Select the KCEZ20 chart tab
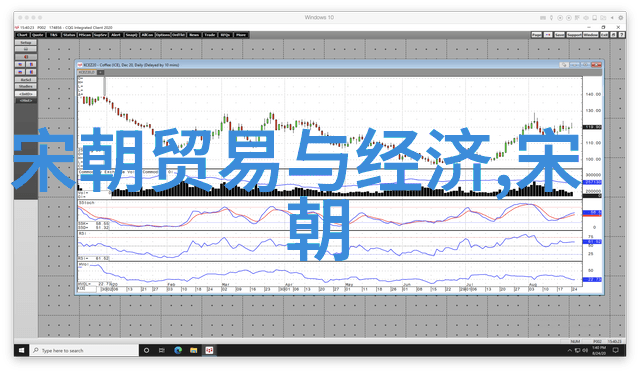This screenshot has width=640, height=373. click(87, 72)
